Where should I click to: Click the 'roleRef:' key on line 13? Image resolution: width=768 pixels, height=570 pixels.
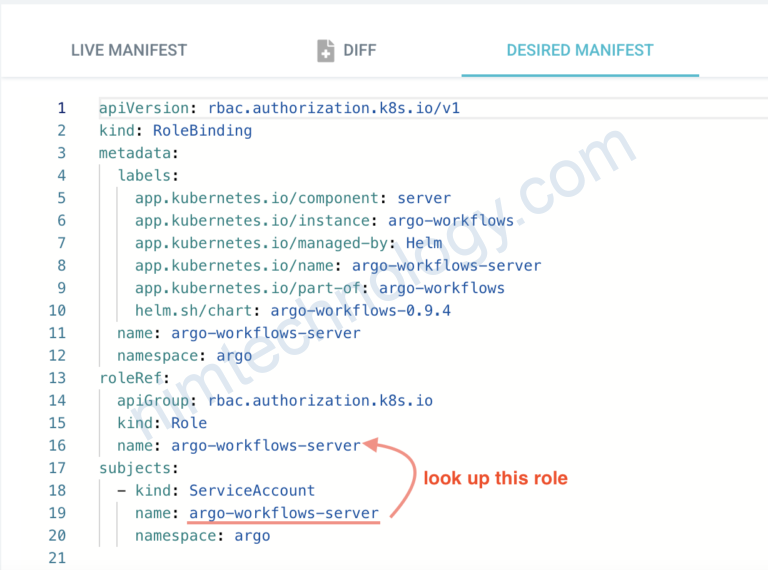[134, 378]
